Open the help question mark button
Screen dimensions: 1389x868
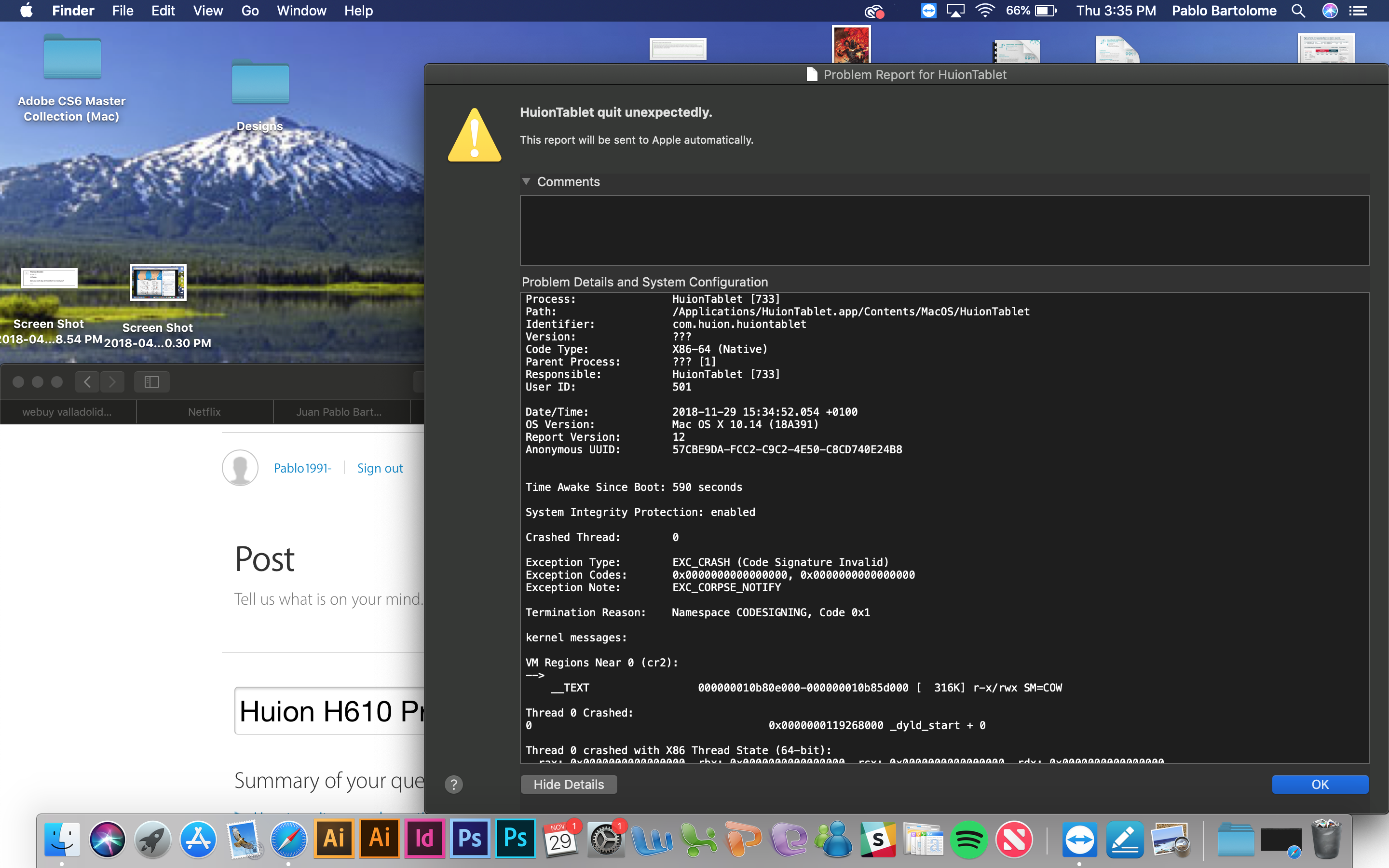(x=453, y=784)
